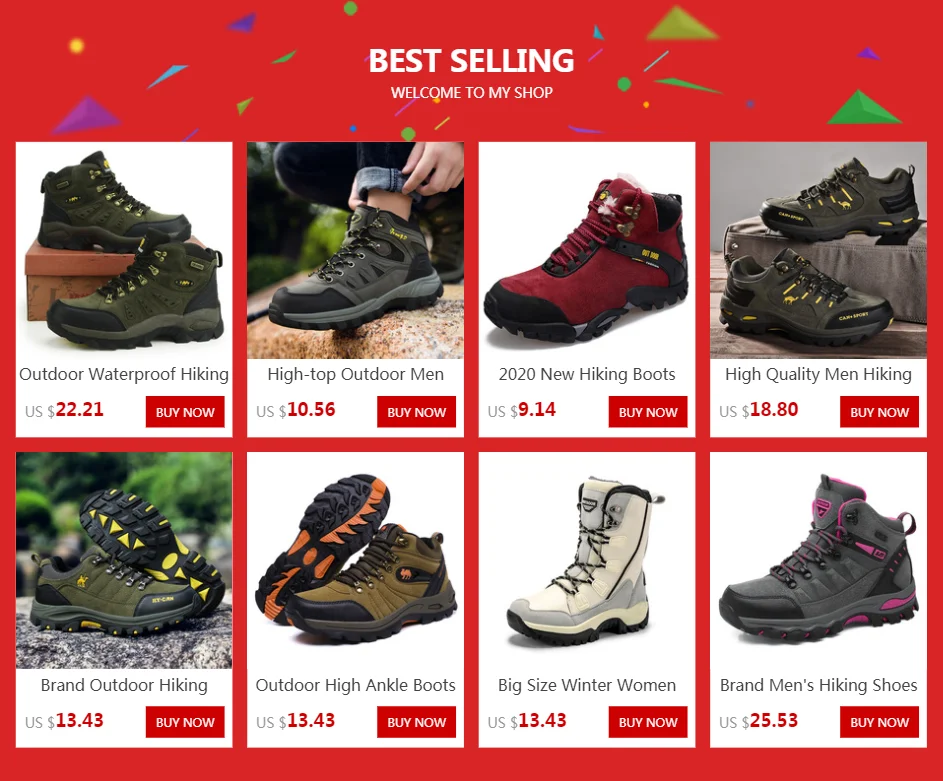The image size is (943, 781).
Task: Click Buy Now for Big Size Winter Women boots
Action: (x=648, y=722)
